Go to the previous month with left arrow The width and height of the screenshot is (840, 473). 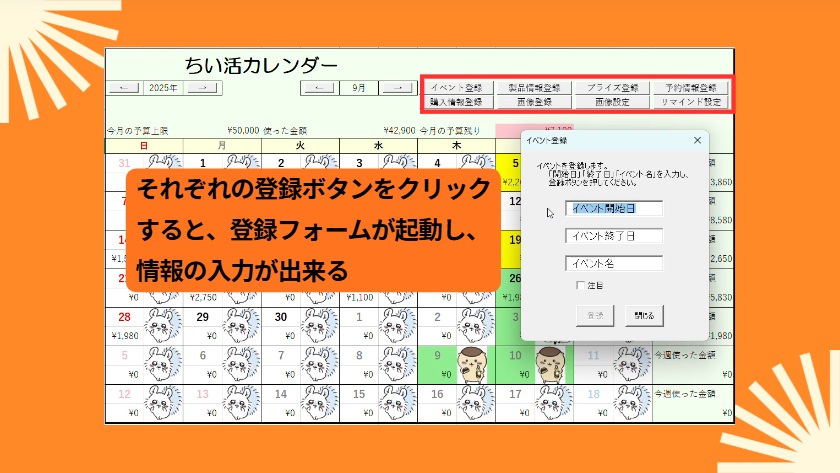(318, 88)
